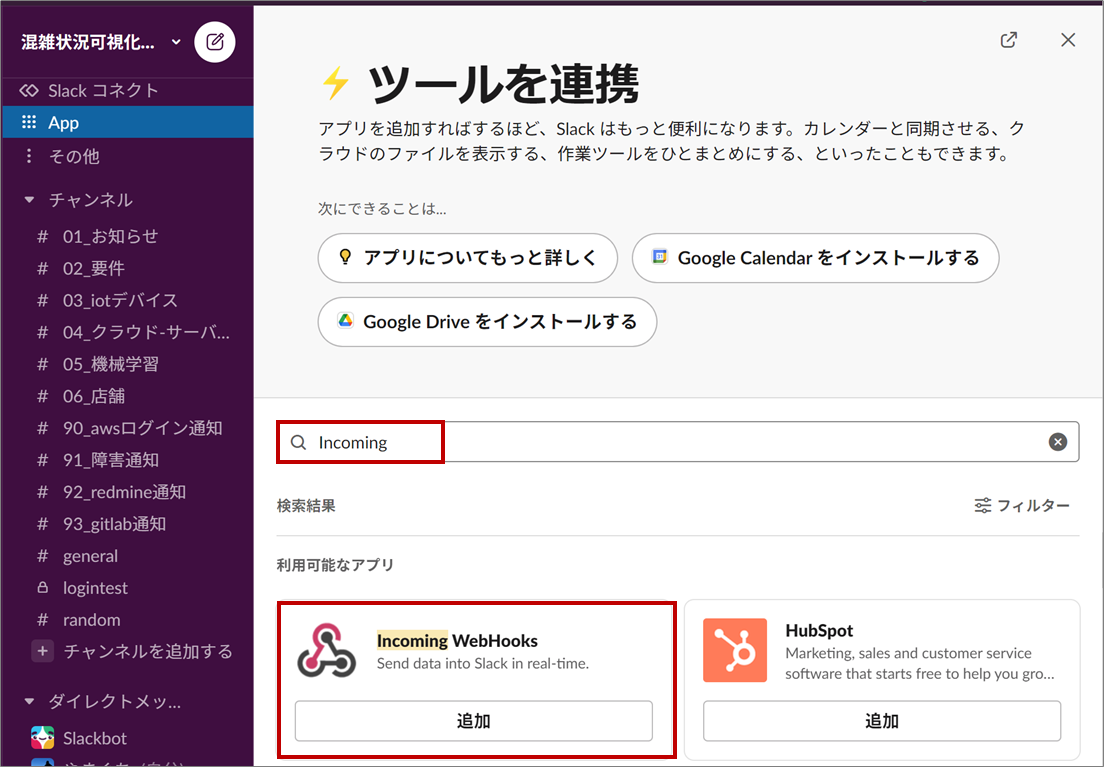Click Google Drive をインストールする
Image resolution: width=1104 pixels, height=767 pixels.
[x=487, y=322]
